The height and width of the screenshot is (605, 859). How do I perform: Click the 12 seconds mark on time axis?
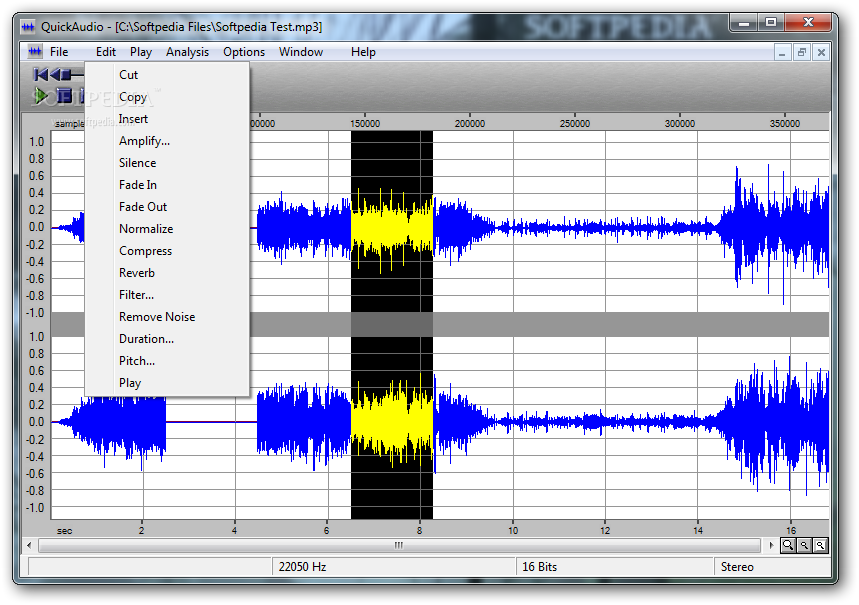pos(605,530)
